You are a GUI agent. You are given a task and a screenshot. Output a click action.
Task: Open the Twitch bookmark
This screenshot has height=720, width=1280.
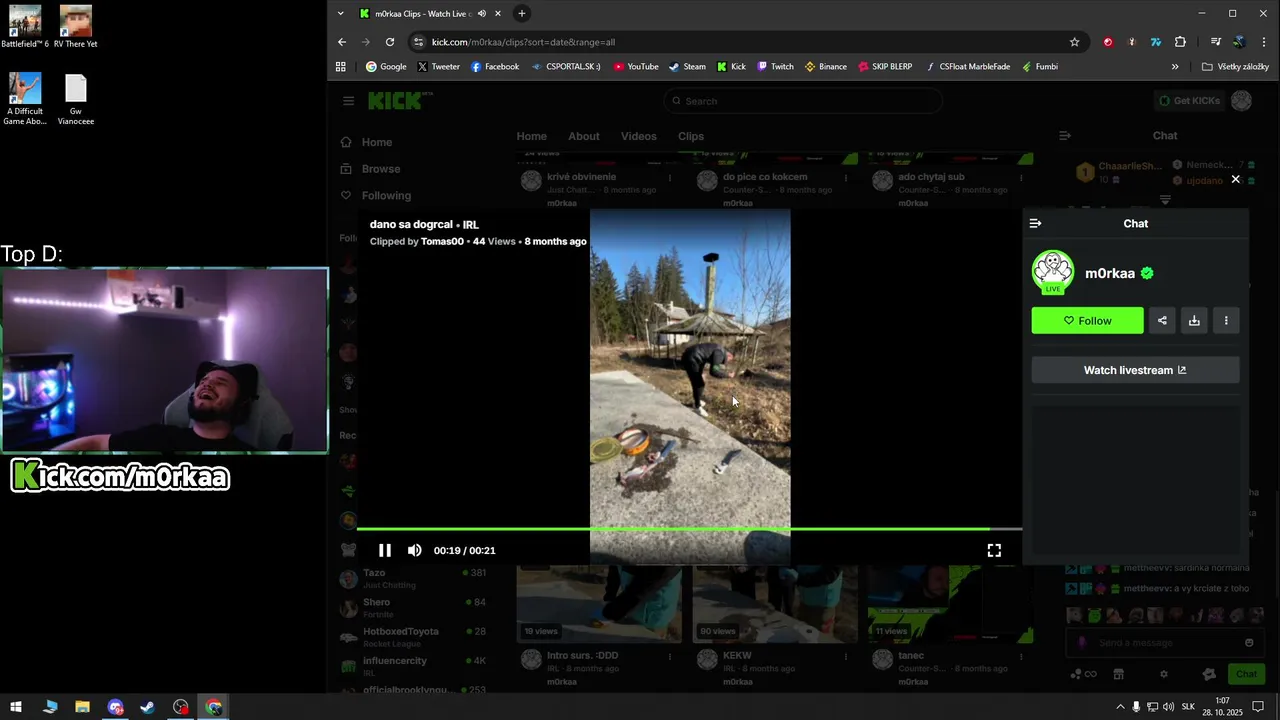click(x=775, y=67)
